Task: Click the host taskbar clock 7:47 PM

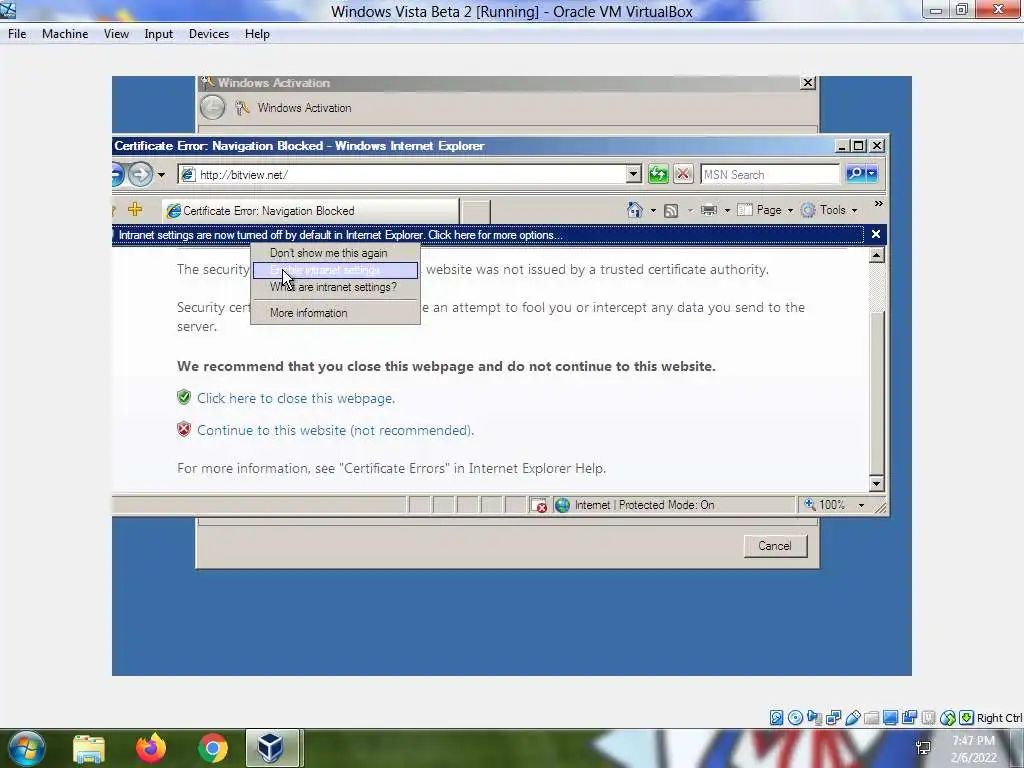Action: (973, 741)
